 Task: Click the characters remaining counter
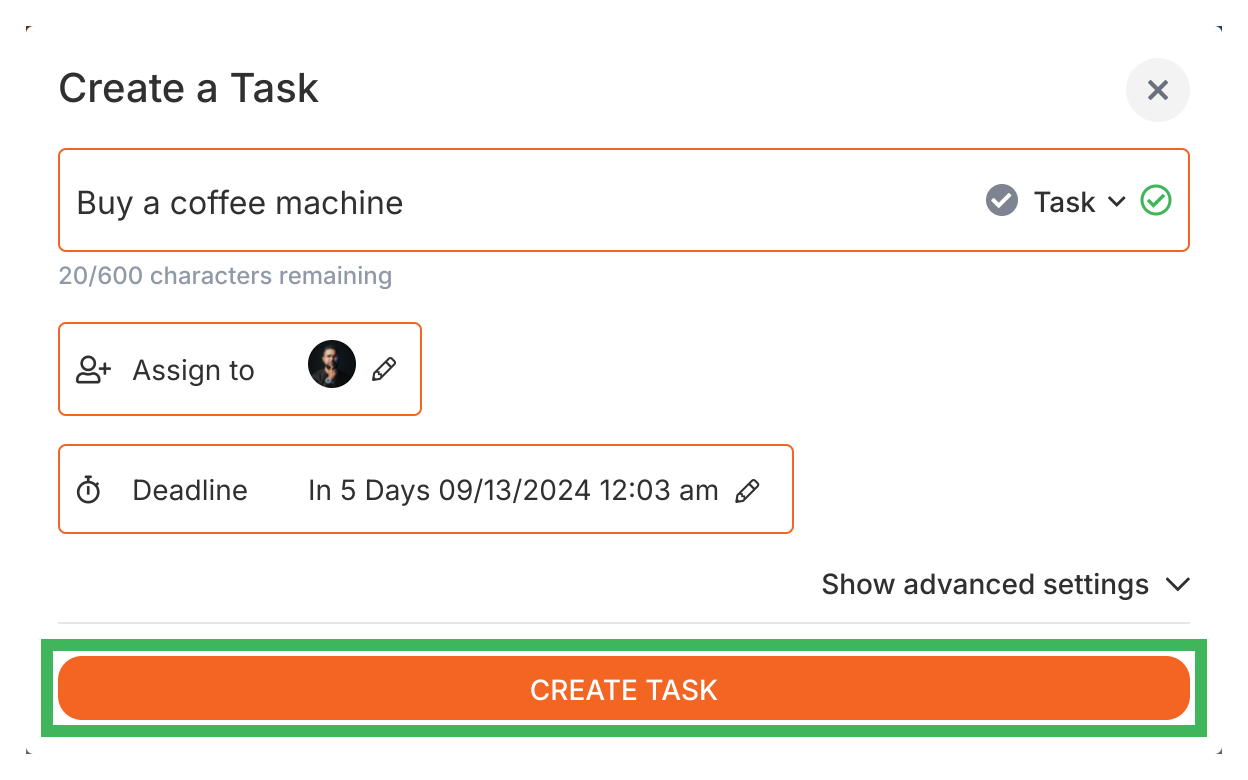click(225, 275)
